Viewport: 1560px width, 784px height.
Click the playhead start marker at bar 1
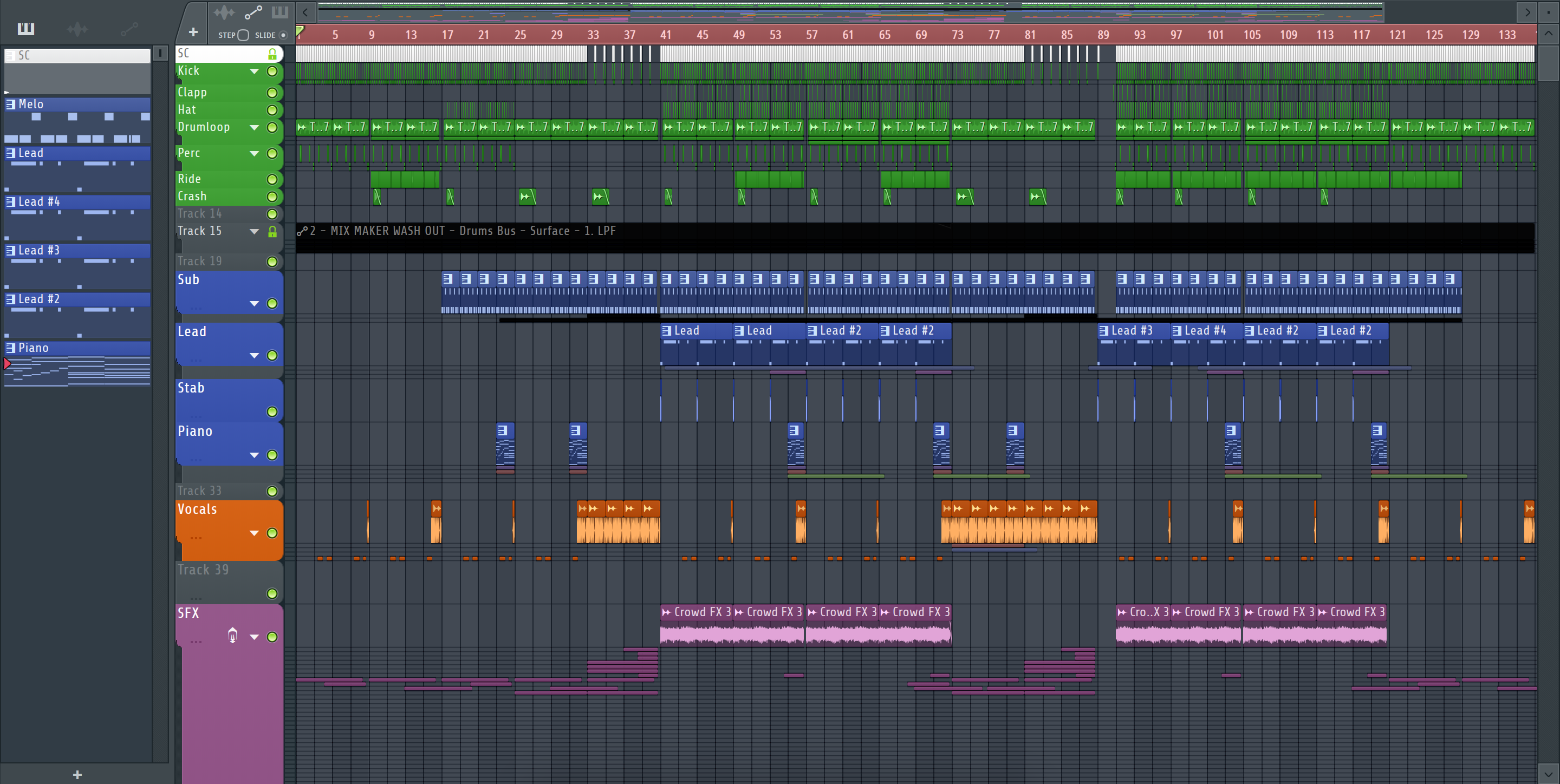[x=300, y=30]
